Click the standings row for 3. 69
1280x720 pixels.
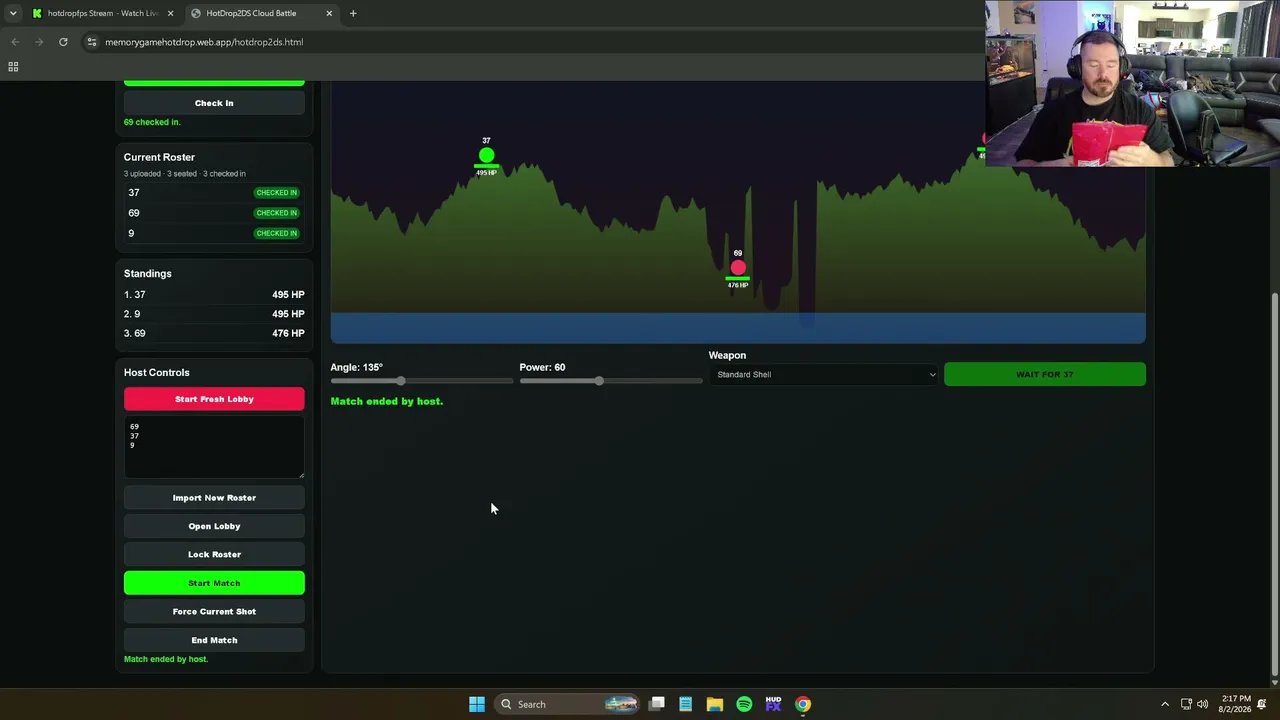pos(214,333)
